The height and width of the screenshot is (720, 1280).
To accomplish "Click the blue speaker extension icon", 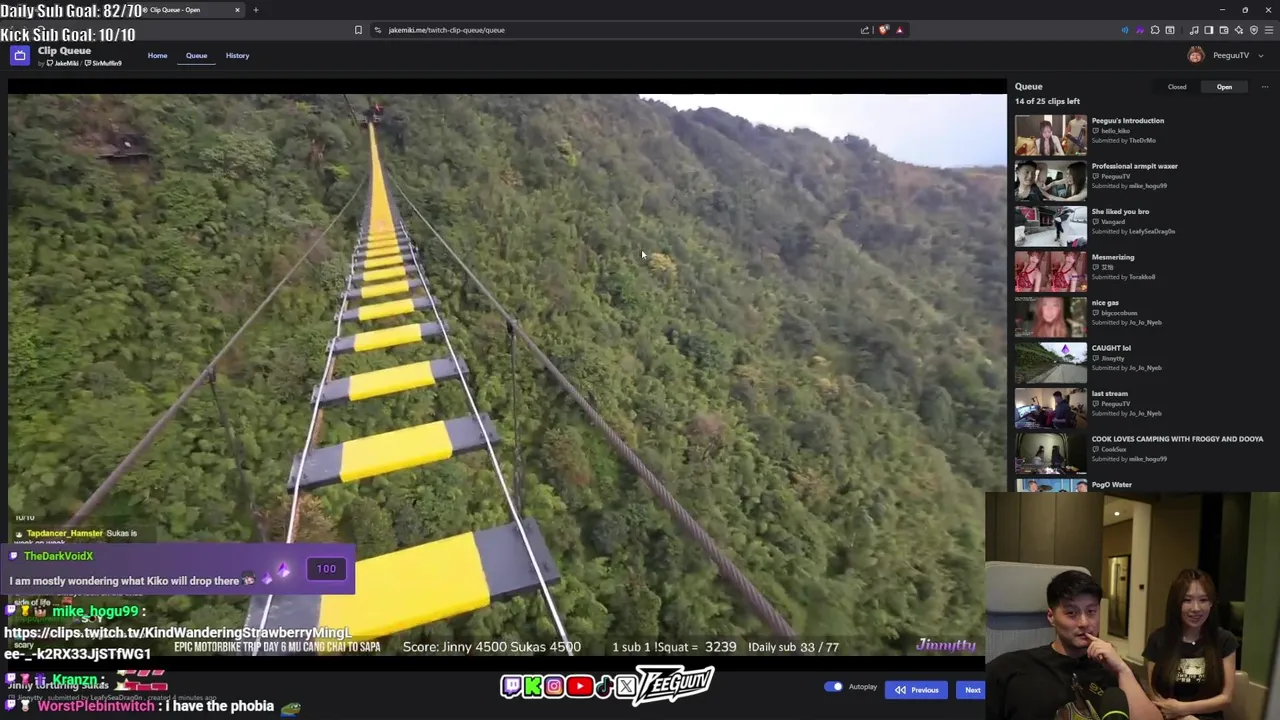I will pyautogui.click(x=1125, y=30).
